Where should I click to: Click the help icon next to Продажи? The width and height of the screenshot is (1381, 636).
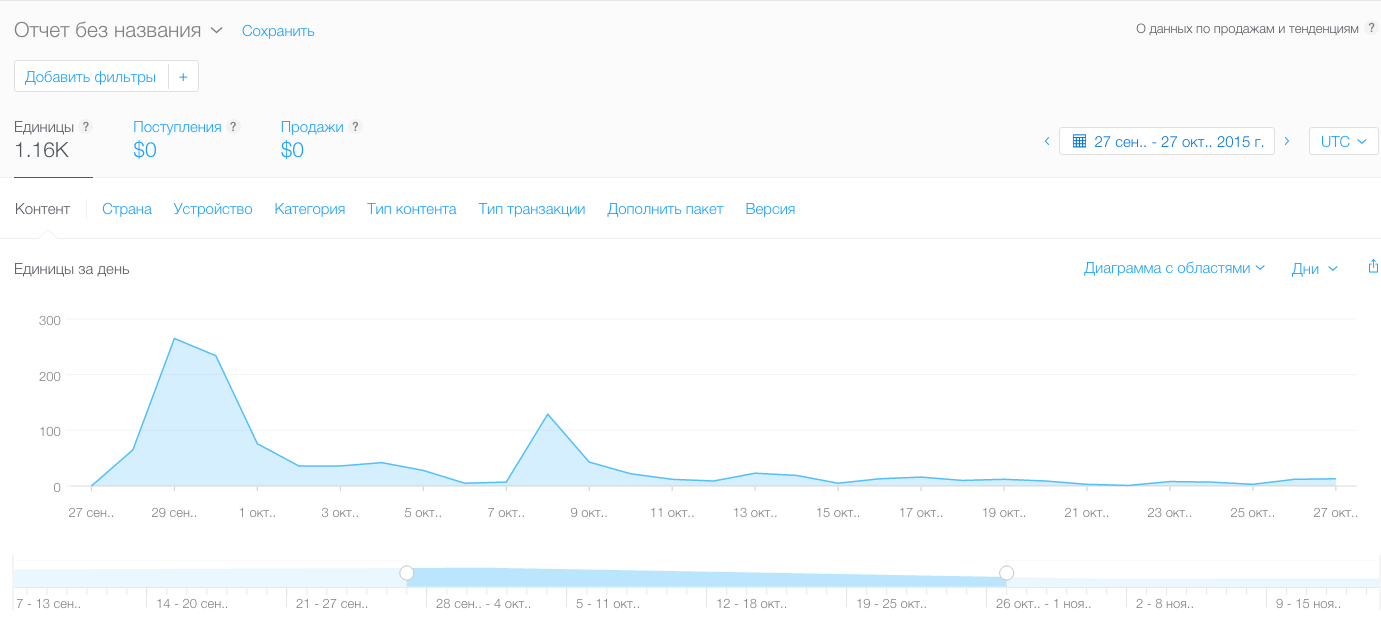click(355, 127)
